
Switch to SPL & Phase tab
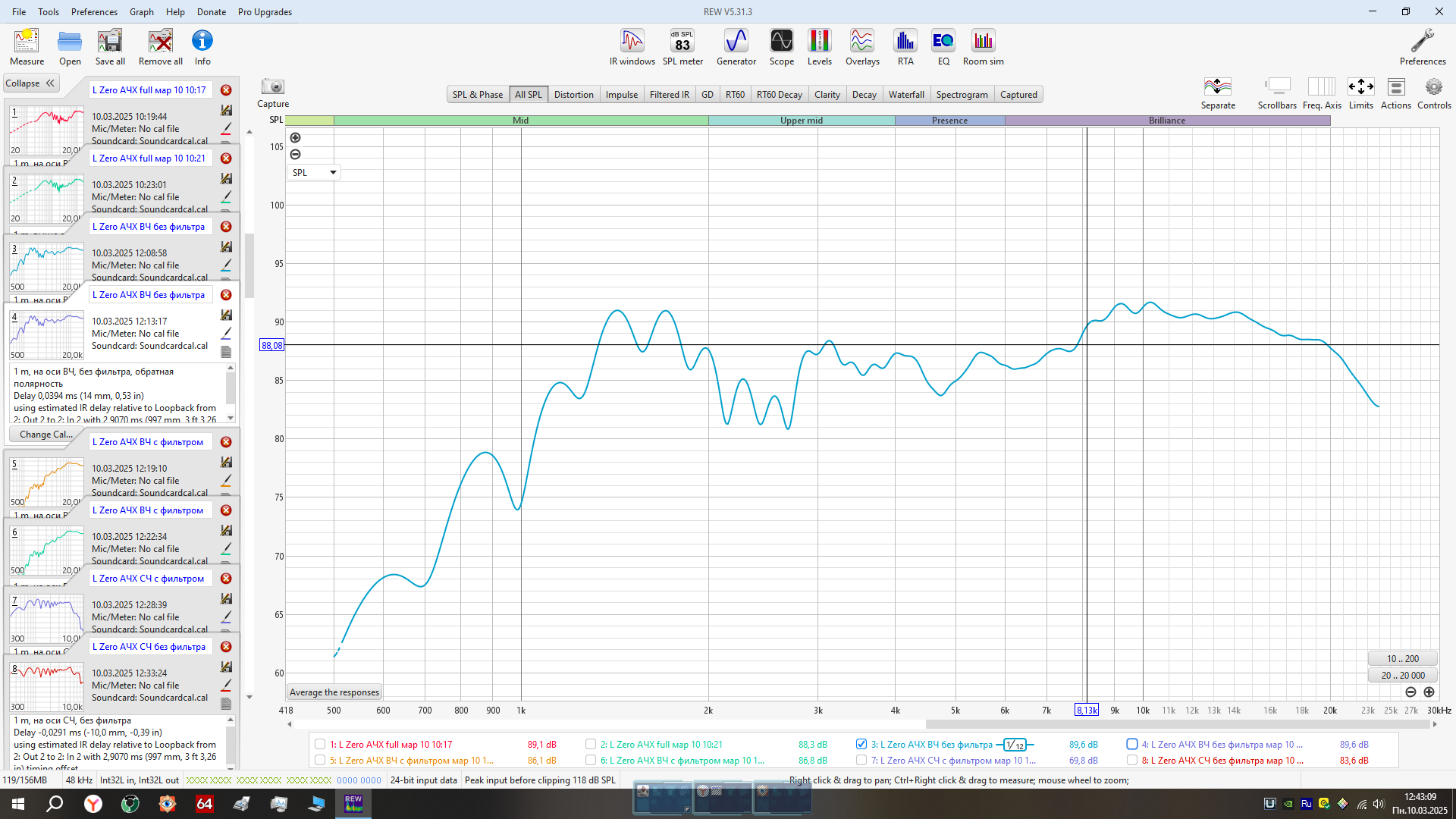[x=478, y=95]
